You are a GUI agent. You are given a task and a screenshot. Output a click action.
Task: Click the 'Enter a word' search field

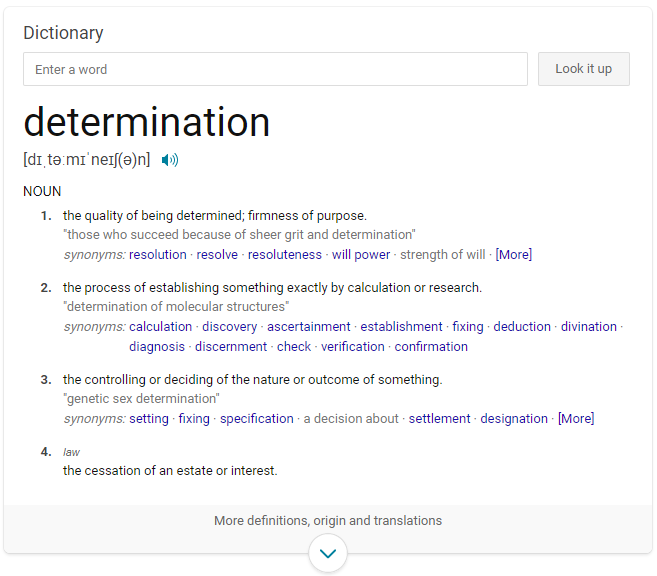(275, 69)
